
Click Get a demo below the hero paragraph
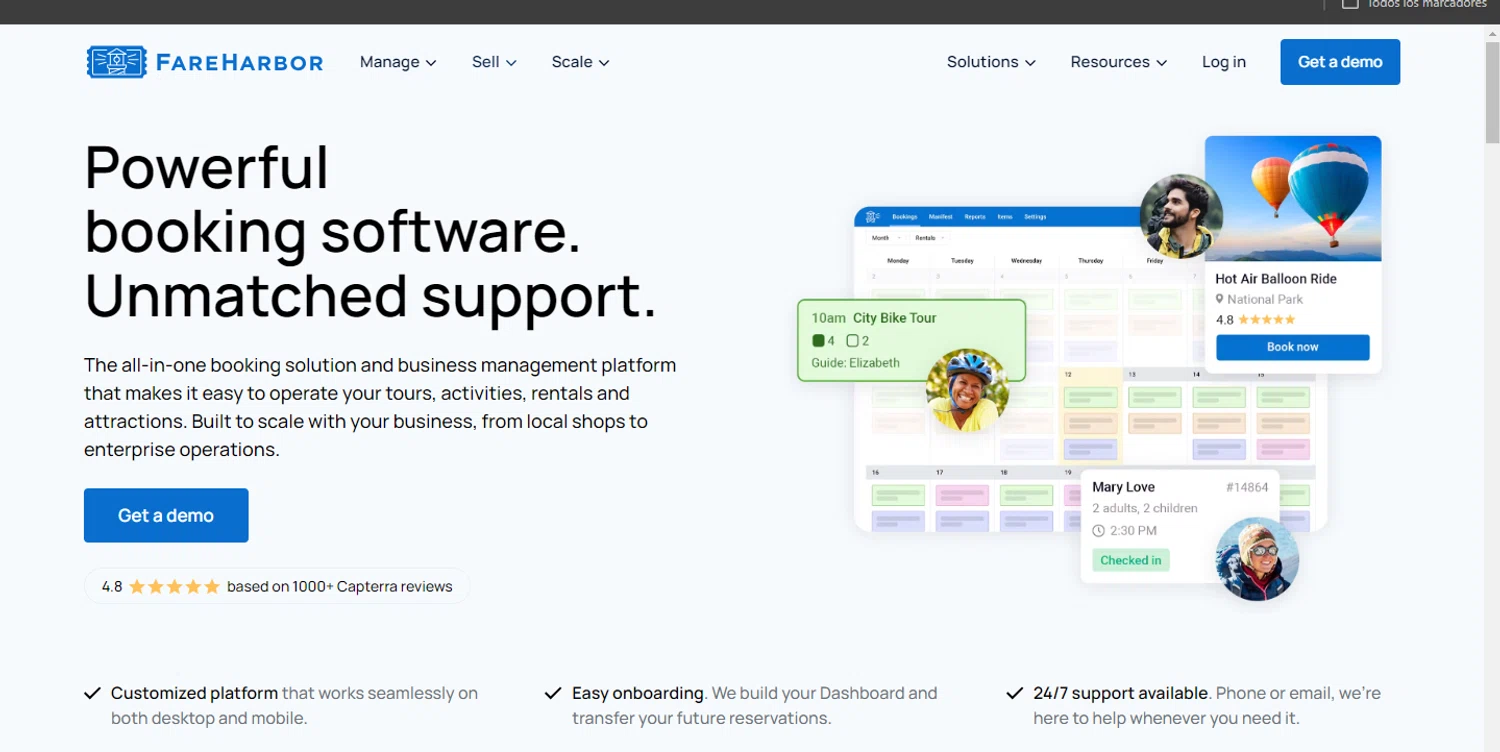166,516
